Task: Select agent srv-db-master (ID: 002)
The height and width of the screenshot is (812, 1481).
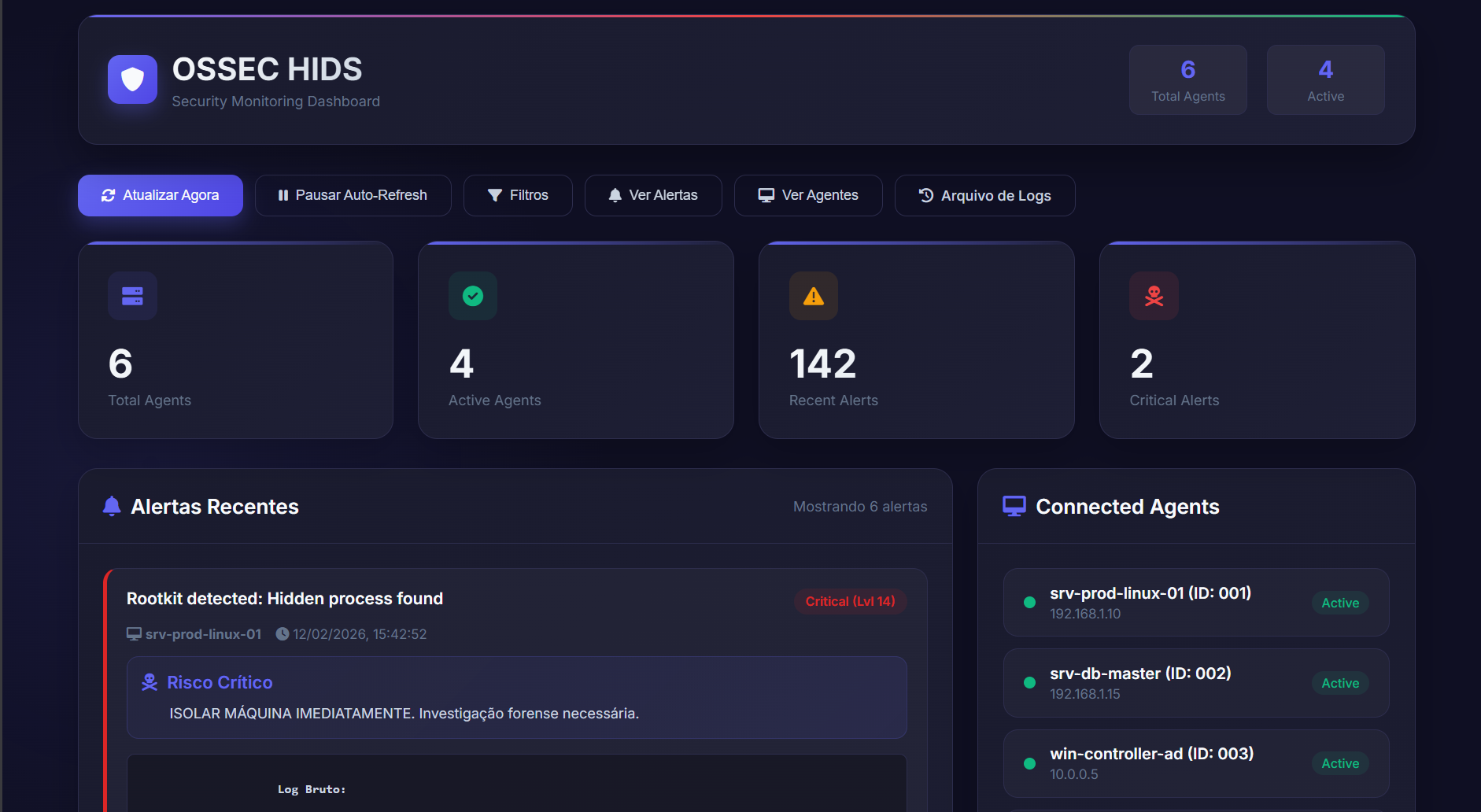Action: (1196, 683)
